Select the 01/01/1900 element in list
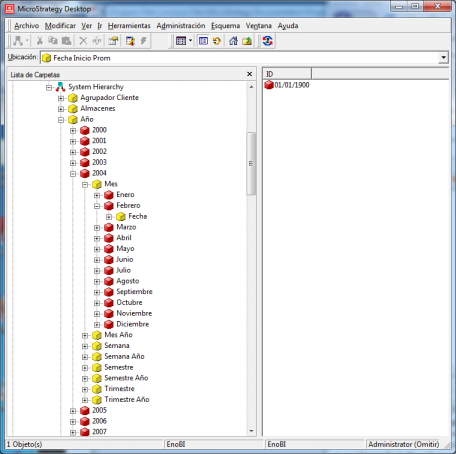The height and width of the screenshot is (454, 456). (x=292, y=85)
